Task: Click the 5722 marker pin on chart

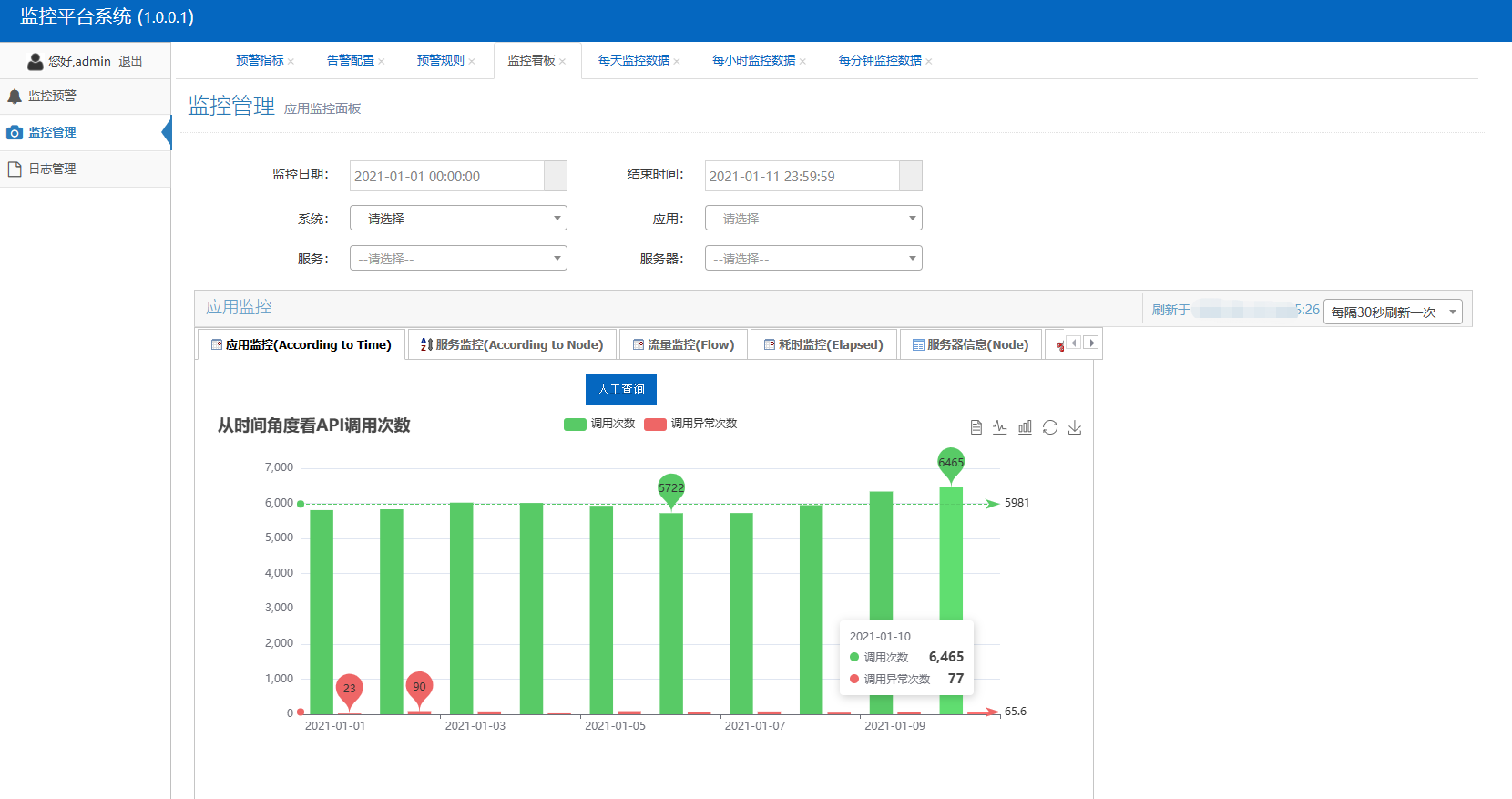Action: 671,490
